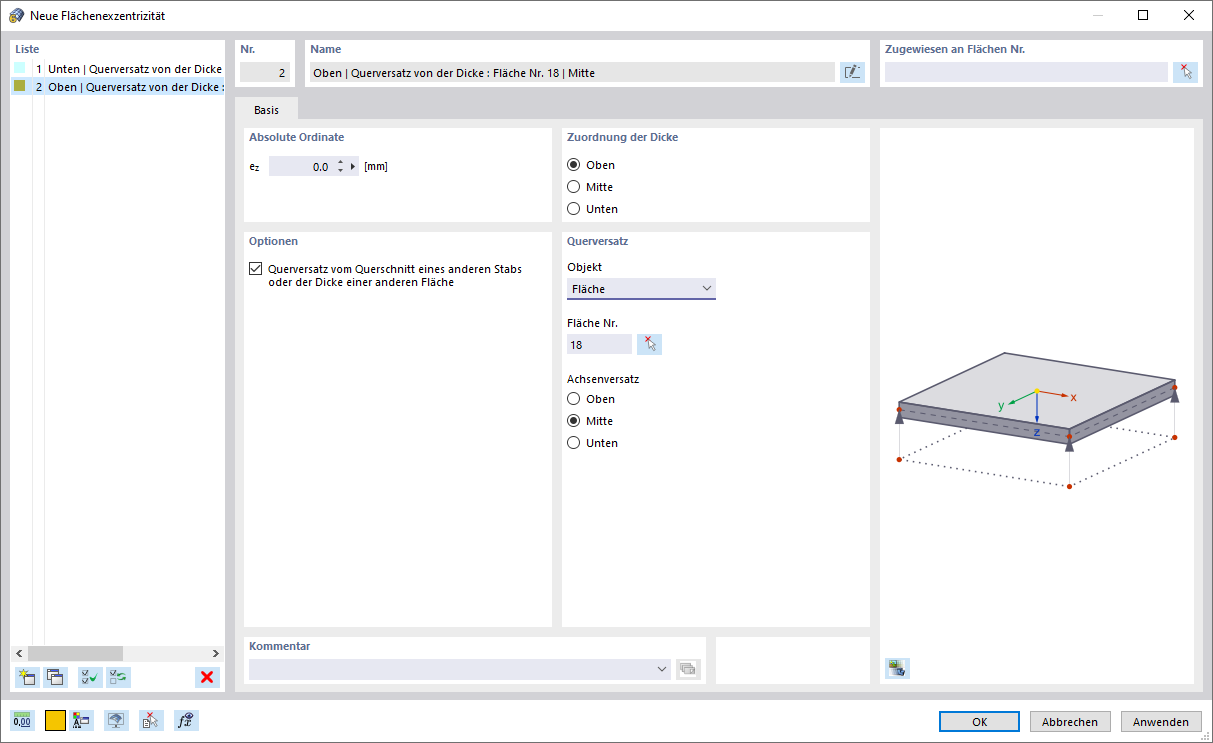The height and width of the screenshot is (743, 1213).
Task: Open the units and decimal places icon
Action: pyautogui.click(x=22, y=720)
